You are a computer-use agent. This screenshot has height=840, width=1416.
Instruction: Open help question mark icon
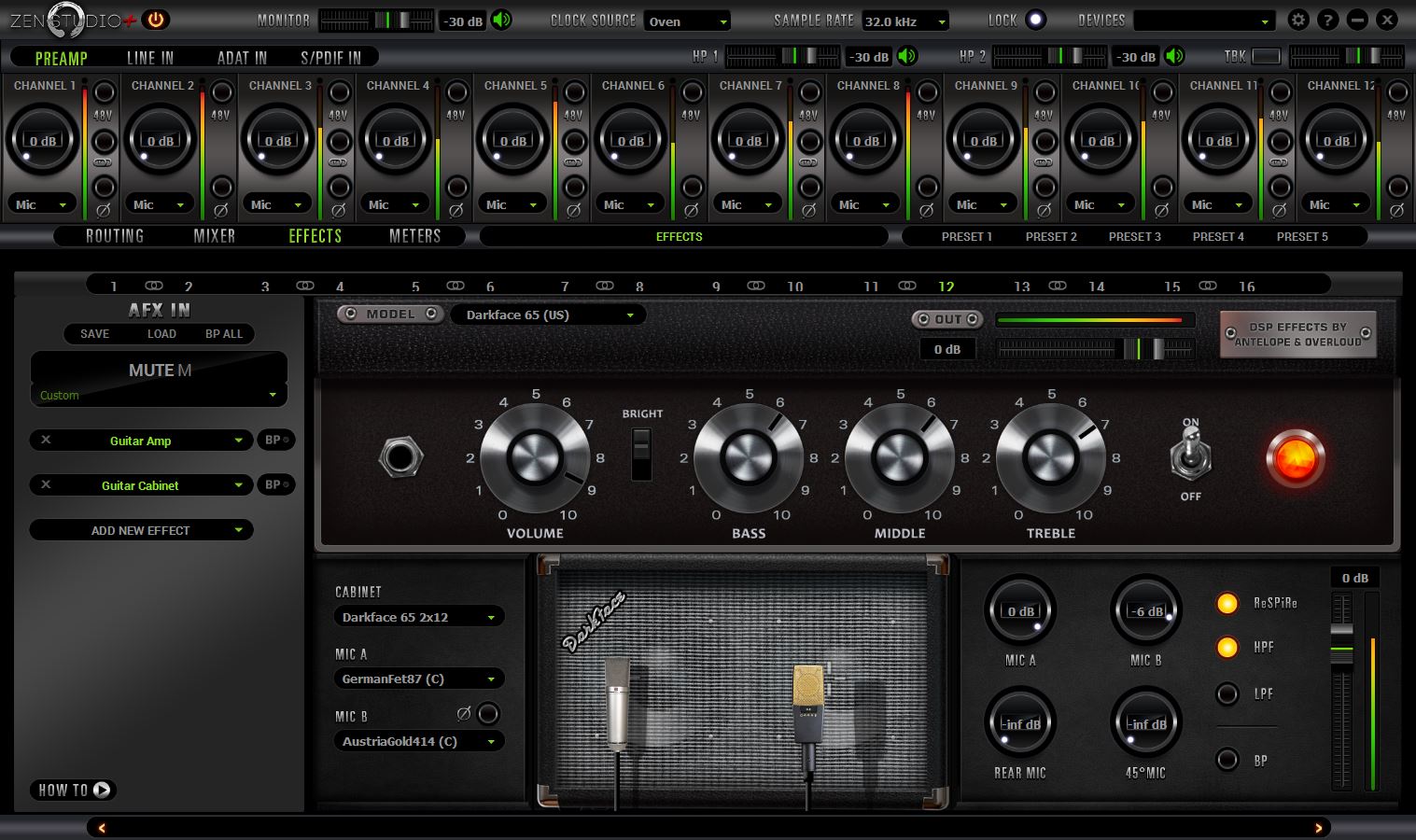point(1328,20)
